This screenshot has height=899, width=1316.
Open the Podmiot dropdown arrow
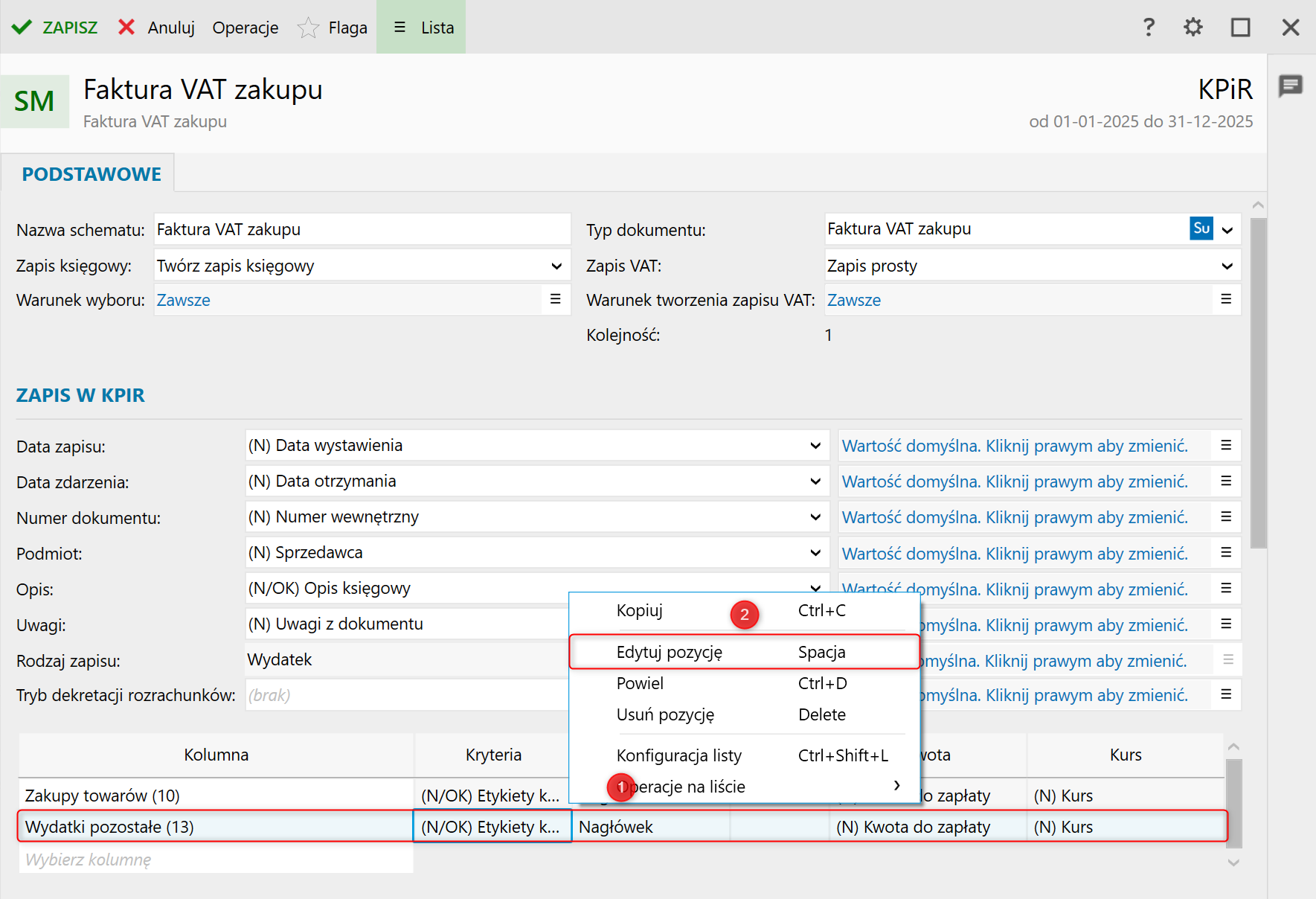pyautogui.click(x=815, y=553)
